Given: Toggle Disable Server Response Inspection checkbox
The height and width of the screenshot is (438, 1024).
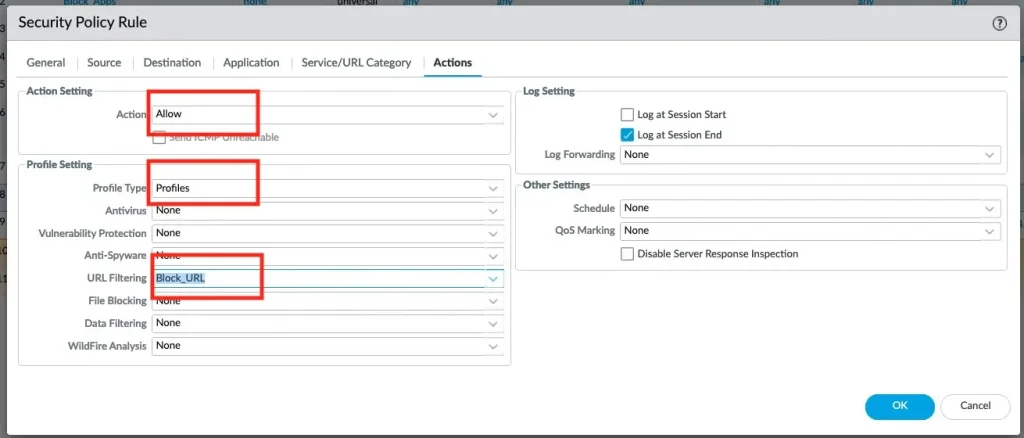Looking at the screenshot, I should 628,254.
